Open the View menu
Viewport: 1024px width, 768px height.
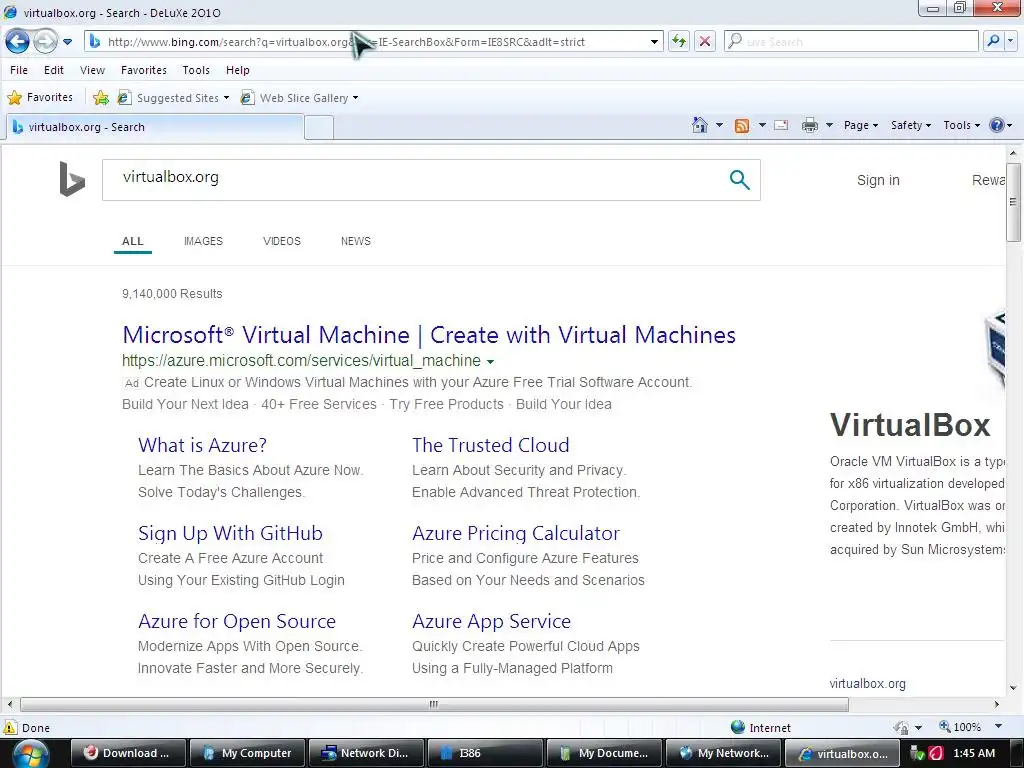click(x=92, y=70)
